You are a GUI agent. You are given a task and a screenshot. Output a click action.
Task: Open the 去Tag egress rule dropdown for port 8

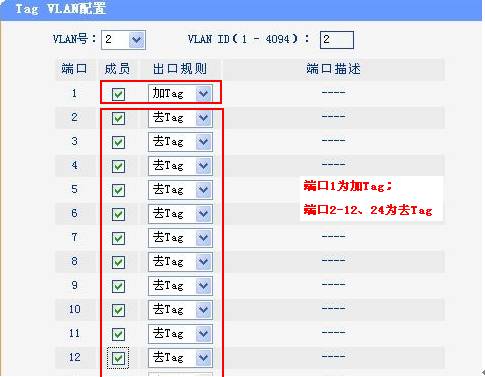click(x=180, y=262)
